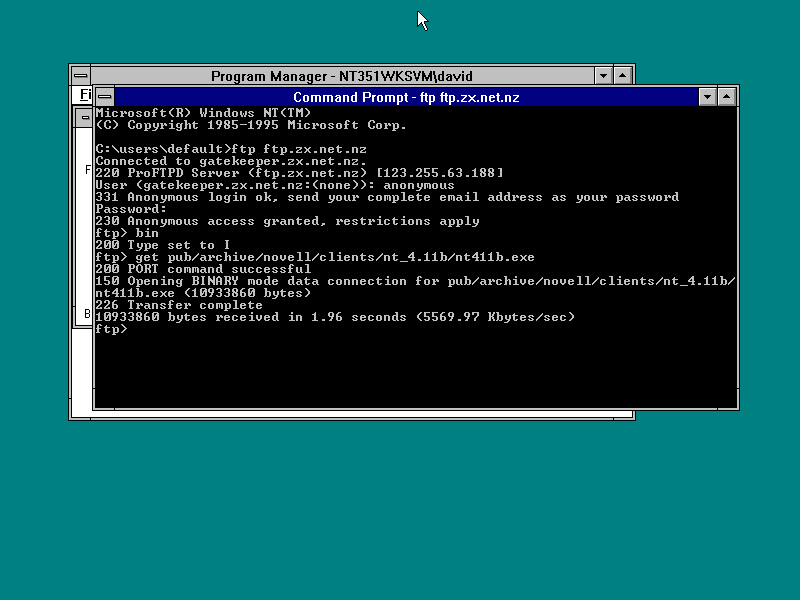
Task: Open the Program Manager child group control box
Action: pyautogui.click(x=84, y=118)
